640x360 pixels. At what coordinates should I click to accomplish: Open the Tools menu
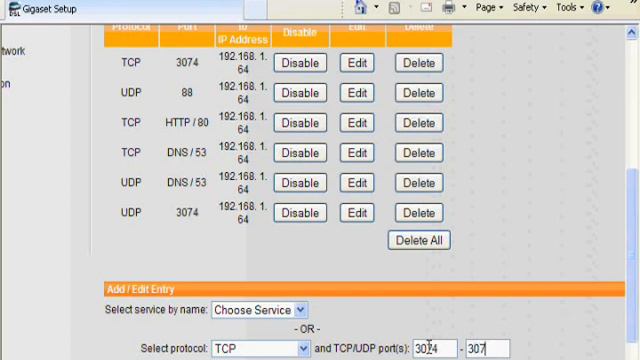(570, 7)
